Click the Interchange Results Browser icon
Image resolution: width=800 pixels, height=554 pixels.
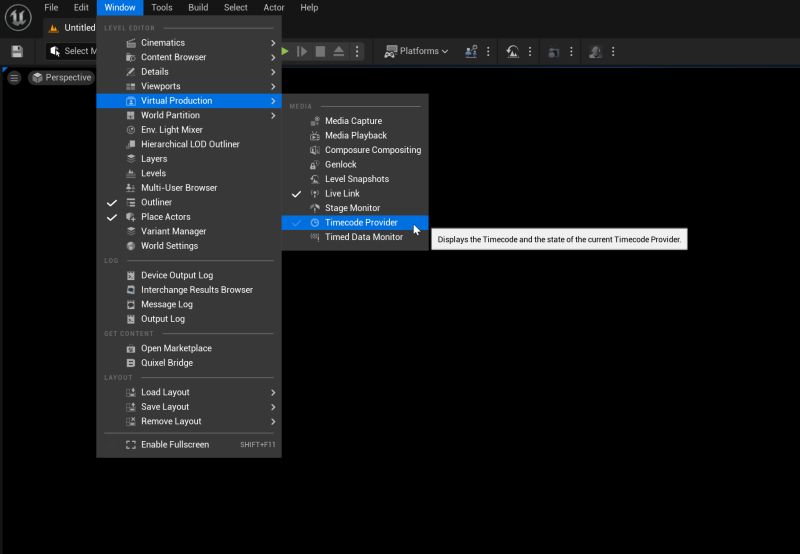[131, 290]
